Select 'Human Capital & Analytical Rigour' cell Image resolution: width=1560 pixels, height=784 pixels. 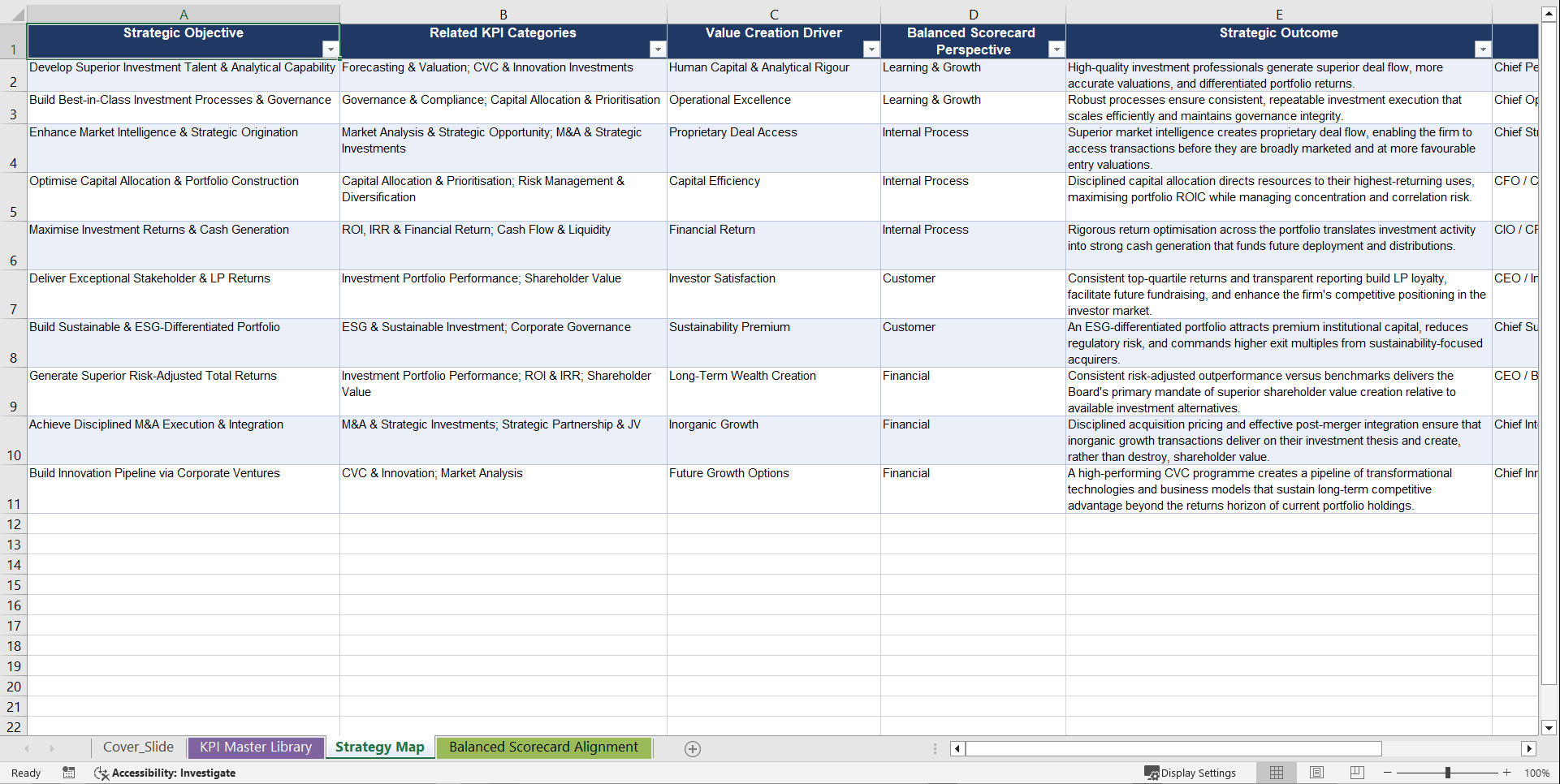tap(774, 75)
